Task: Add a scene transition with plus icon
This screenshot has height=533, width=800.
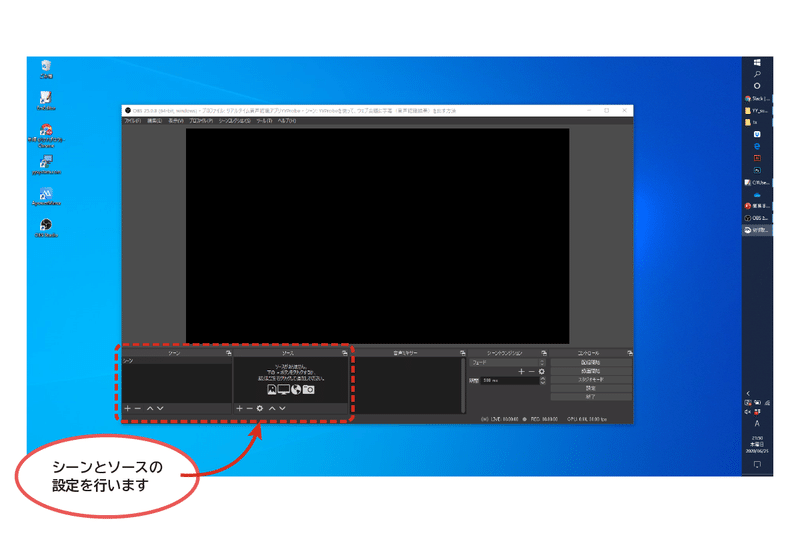Action: pos(521,372)
